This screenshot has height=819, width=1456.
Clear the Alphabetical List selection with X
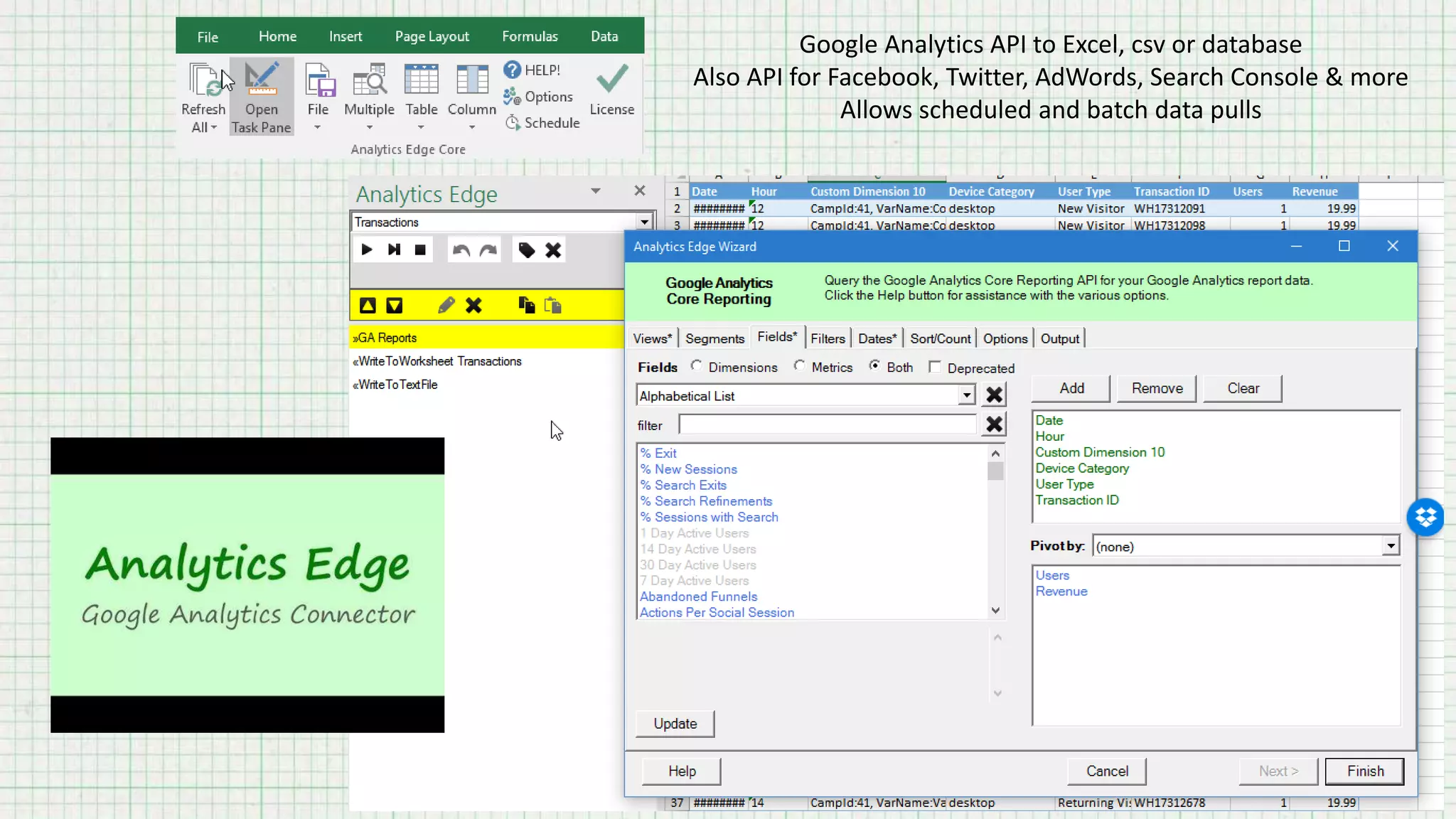(x=994, y=395)
